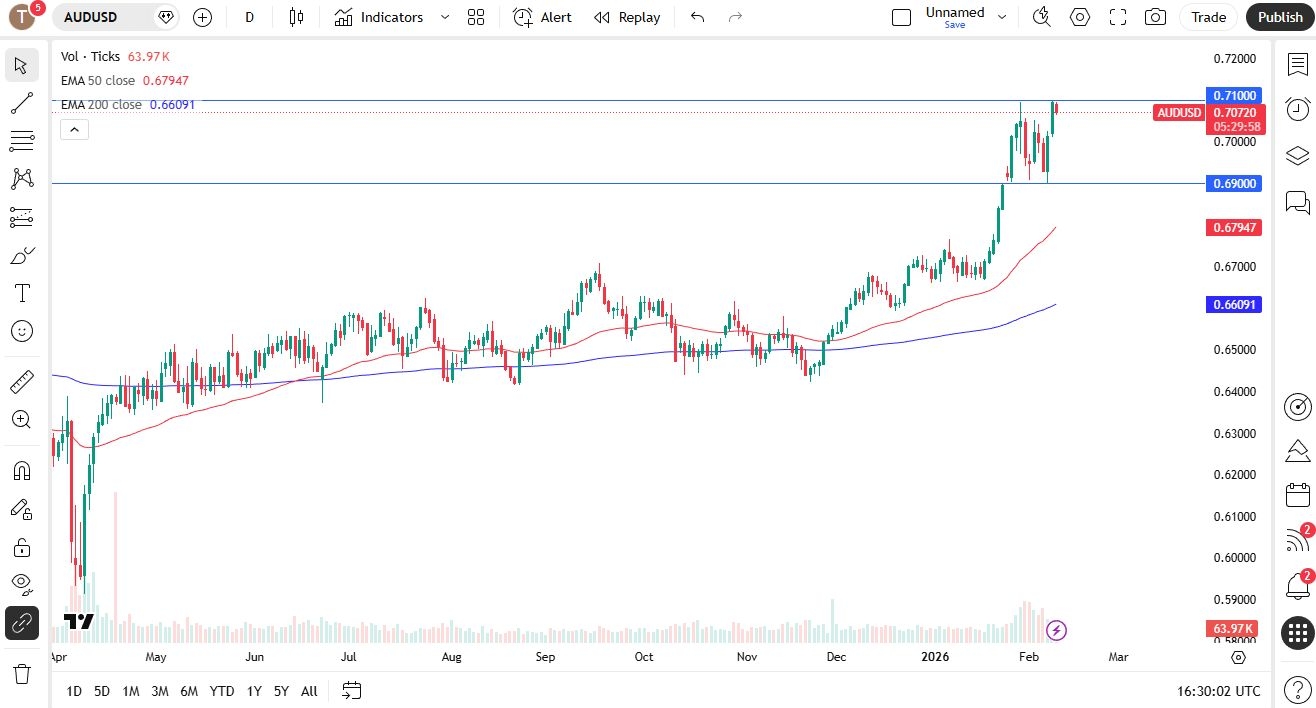Select the text annotation tool
1316x708 pixels.
(22, 293)
